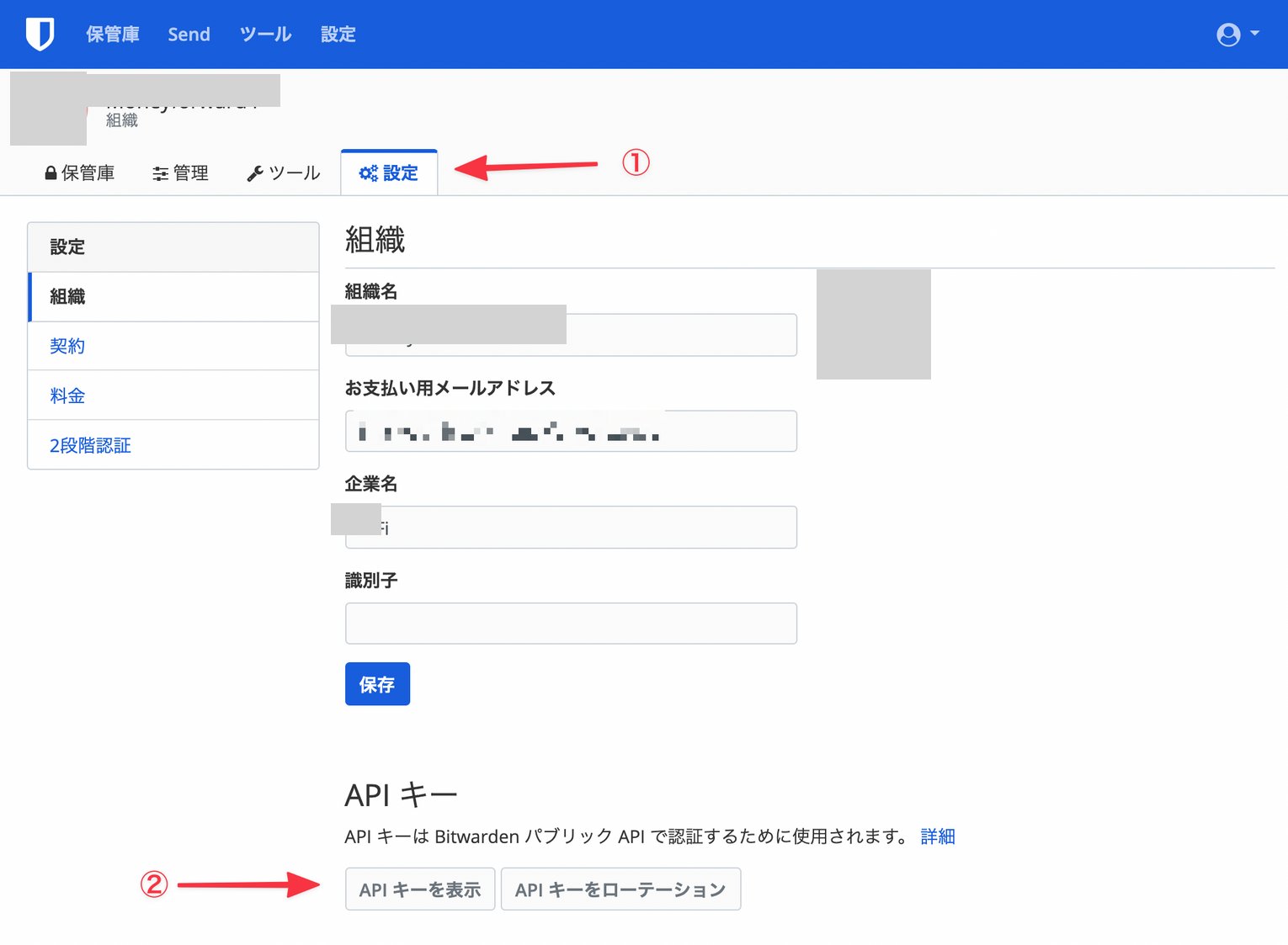
Task: Focus the 企業名 input field
Action: coord(571,528)
